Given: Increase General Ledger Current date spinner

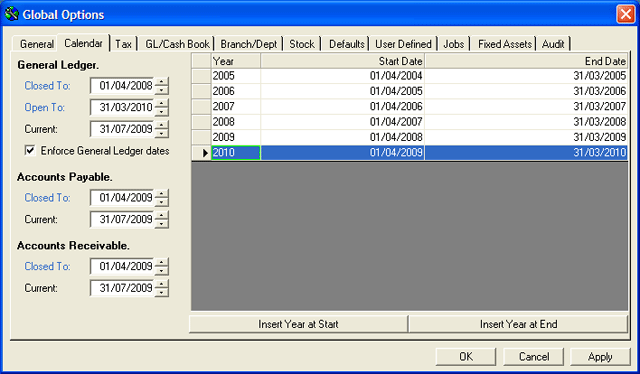Looking at the screenshot, I should pyautogui.click(x=162, y=125).
